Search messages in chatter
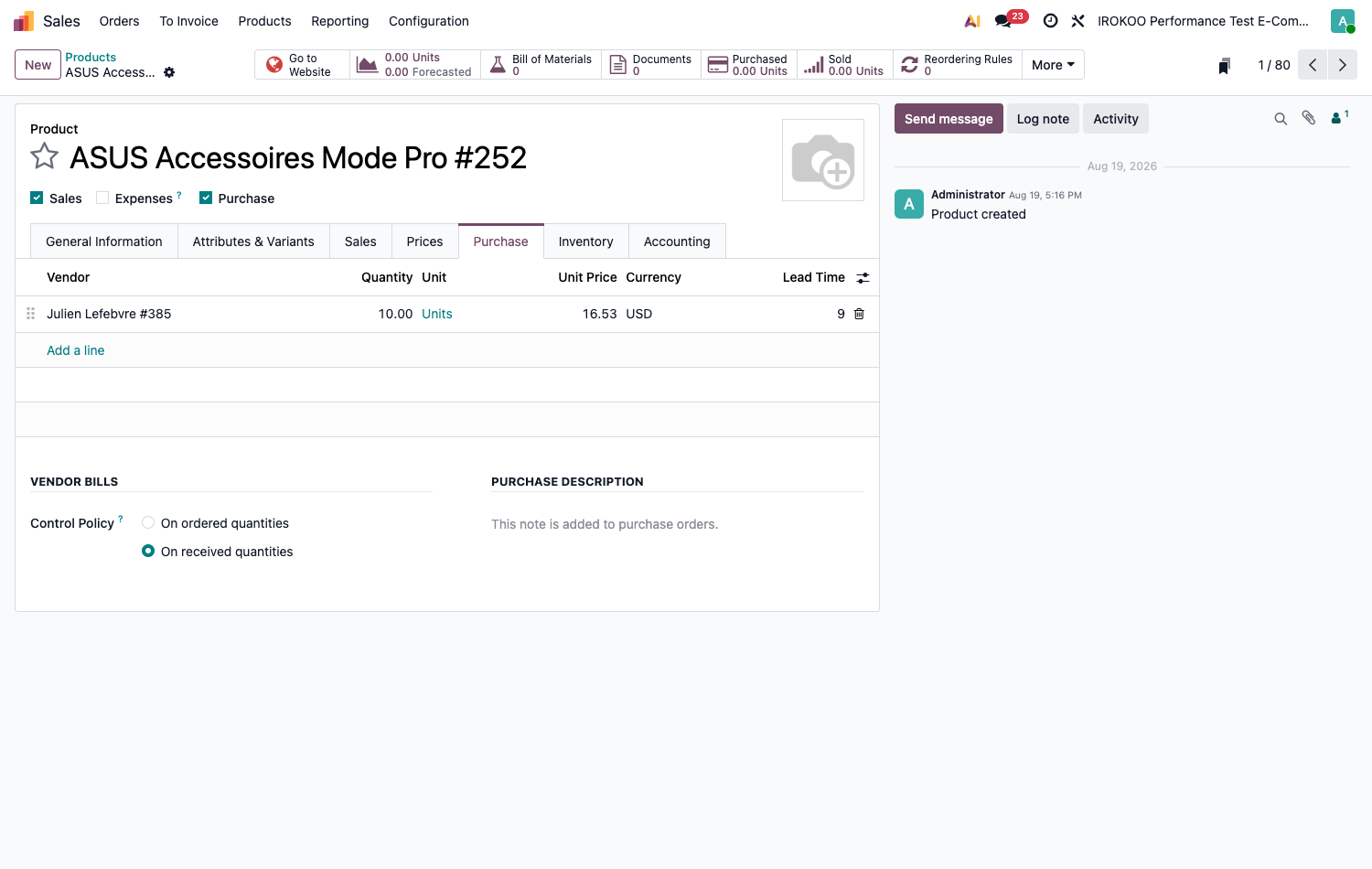The height and width of the screenshot is (869, 1372). pos(1281,119)
